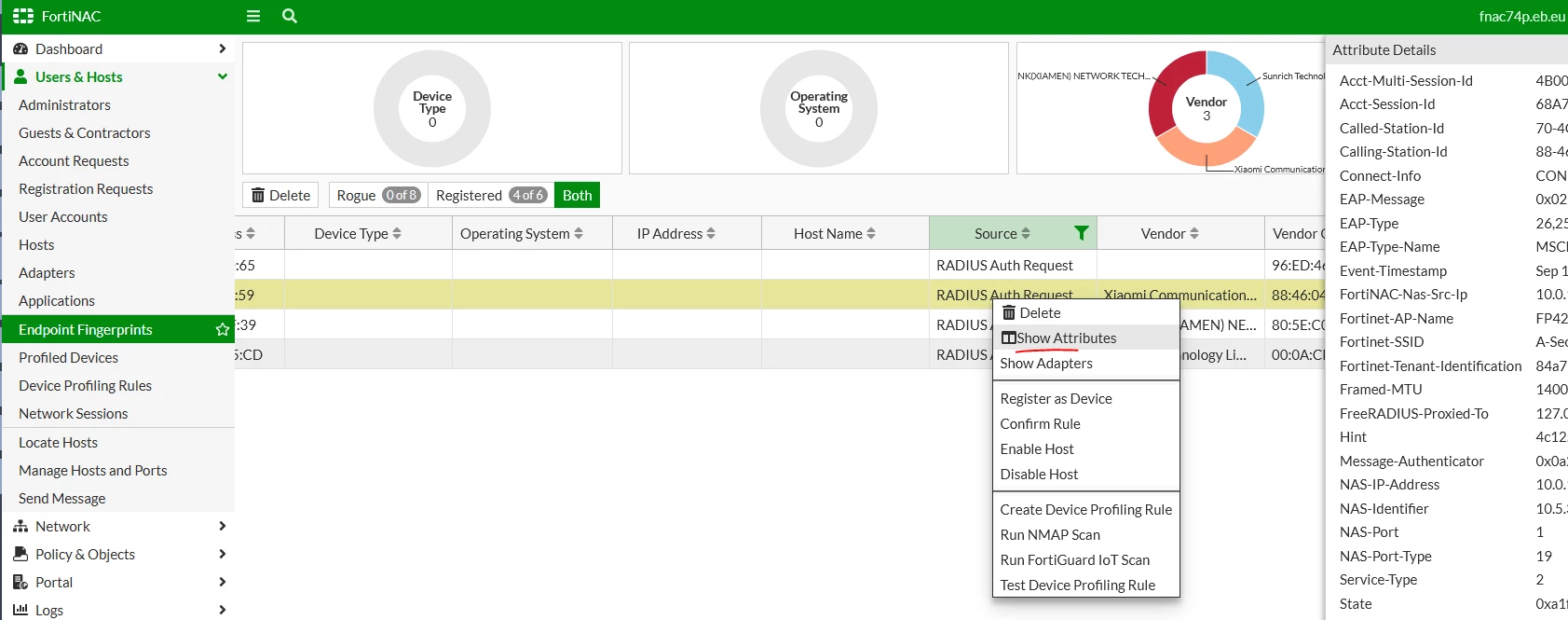Click the Operating System donut chart
Screen dimensions: 1568x620
(x=819, y=108)
